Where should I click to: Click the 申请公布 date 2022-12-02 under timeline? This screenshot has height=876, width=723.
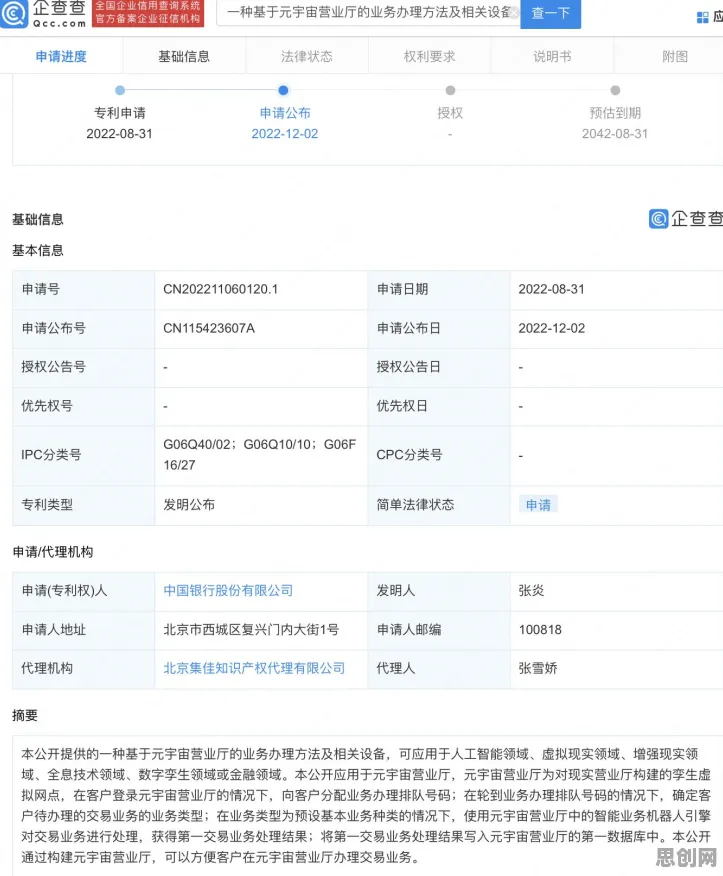click(x=284, y=134)
